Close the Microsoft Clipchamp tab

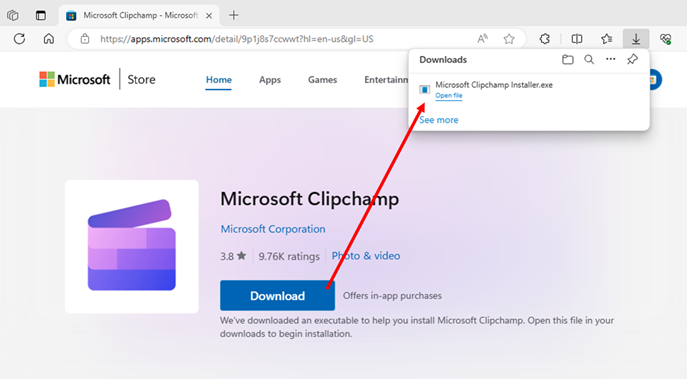[209, 15]
